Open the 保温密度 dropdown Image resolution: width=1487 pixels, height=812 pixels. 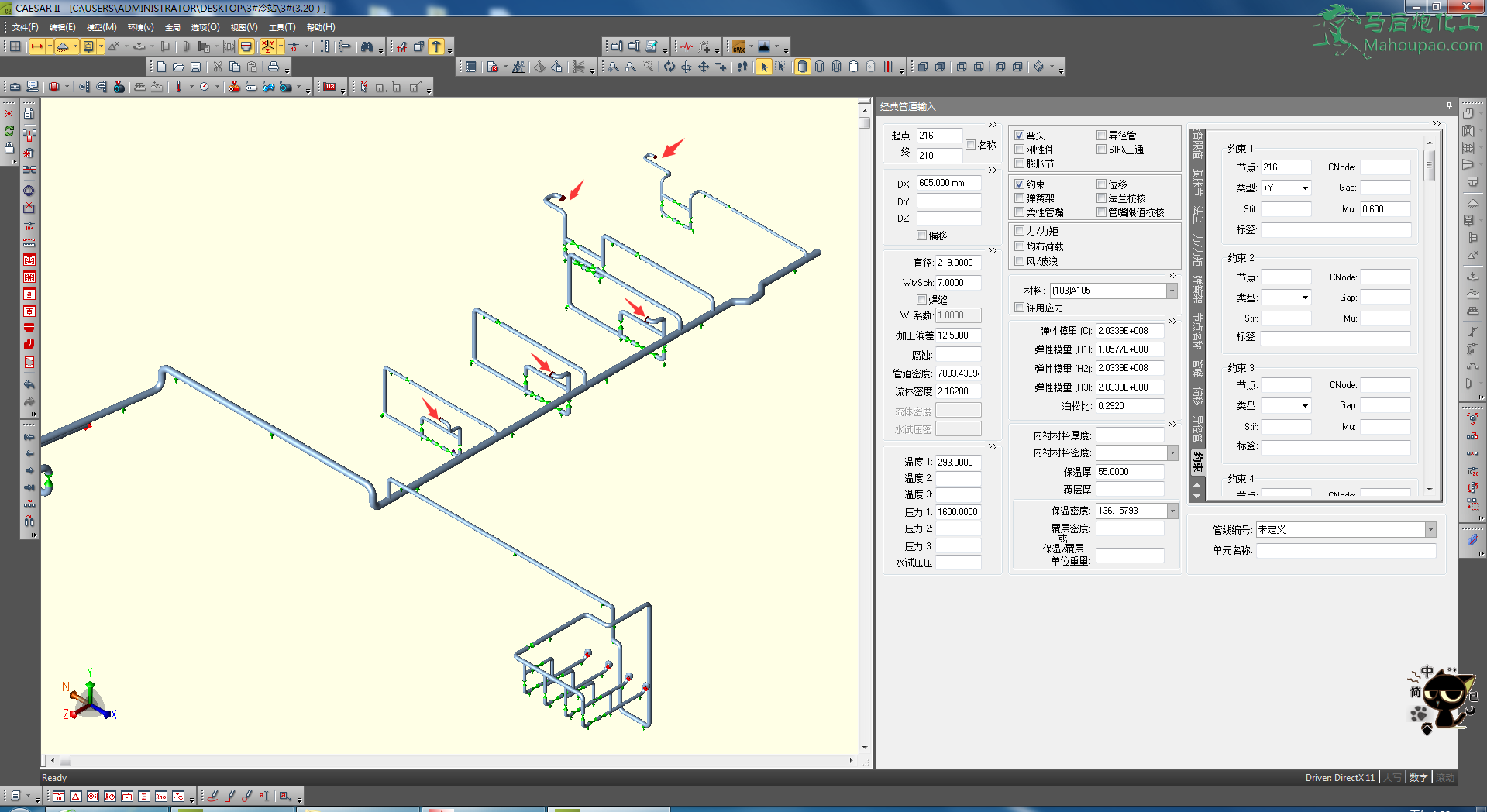(x=1172, y=511)
